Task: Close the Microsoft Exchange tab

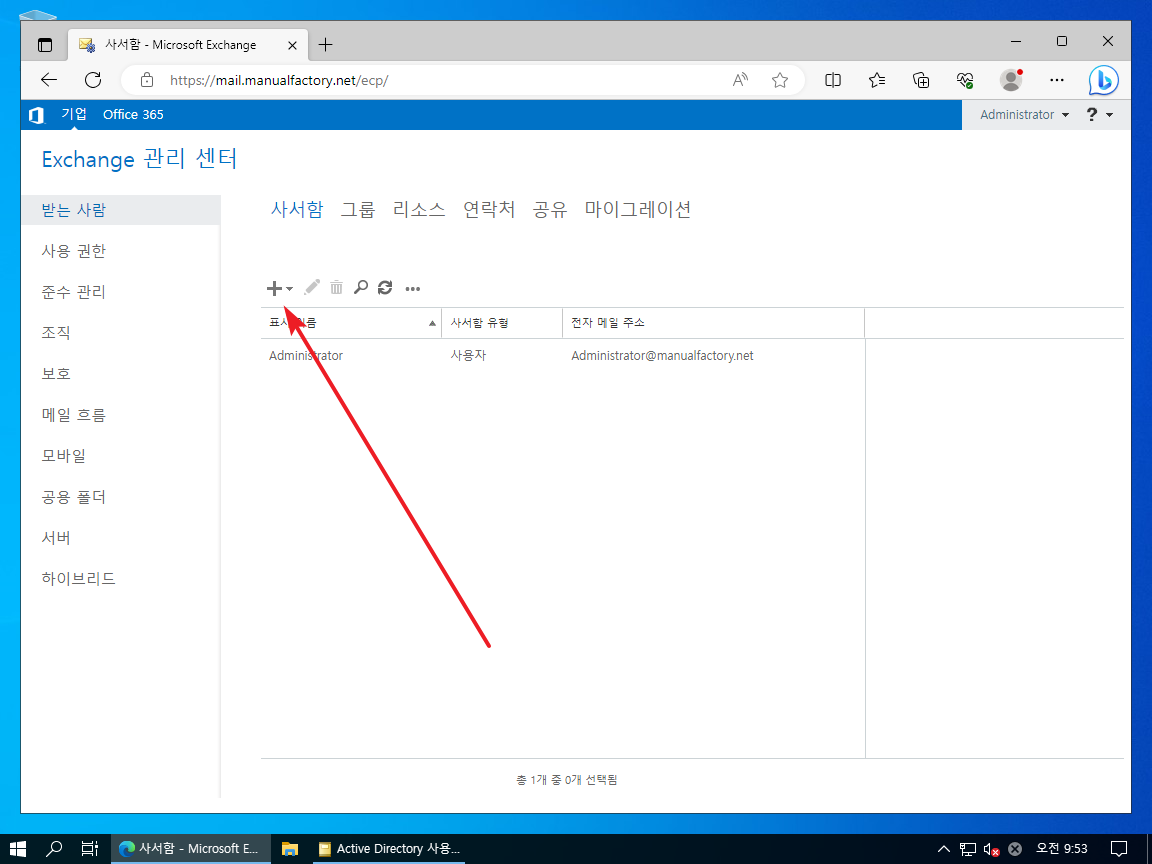Action: point(292,45)
